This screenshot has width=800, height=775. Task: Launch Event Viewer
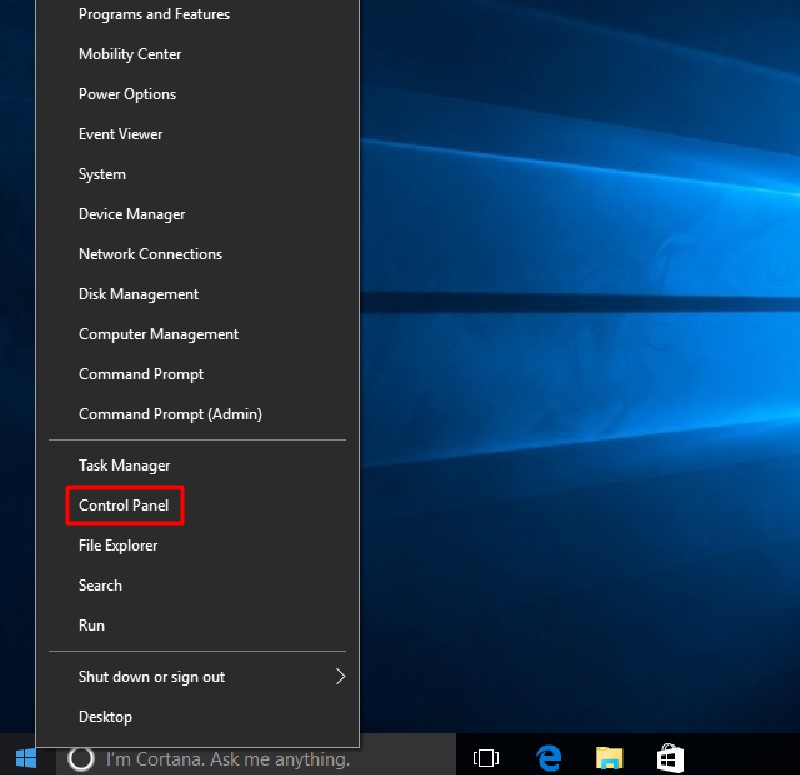tap(120, 134)
